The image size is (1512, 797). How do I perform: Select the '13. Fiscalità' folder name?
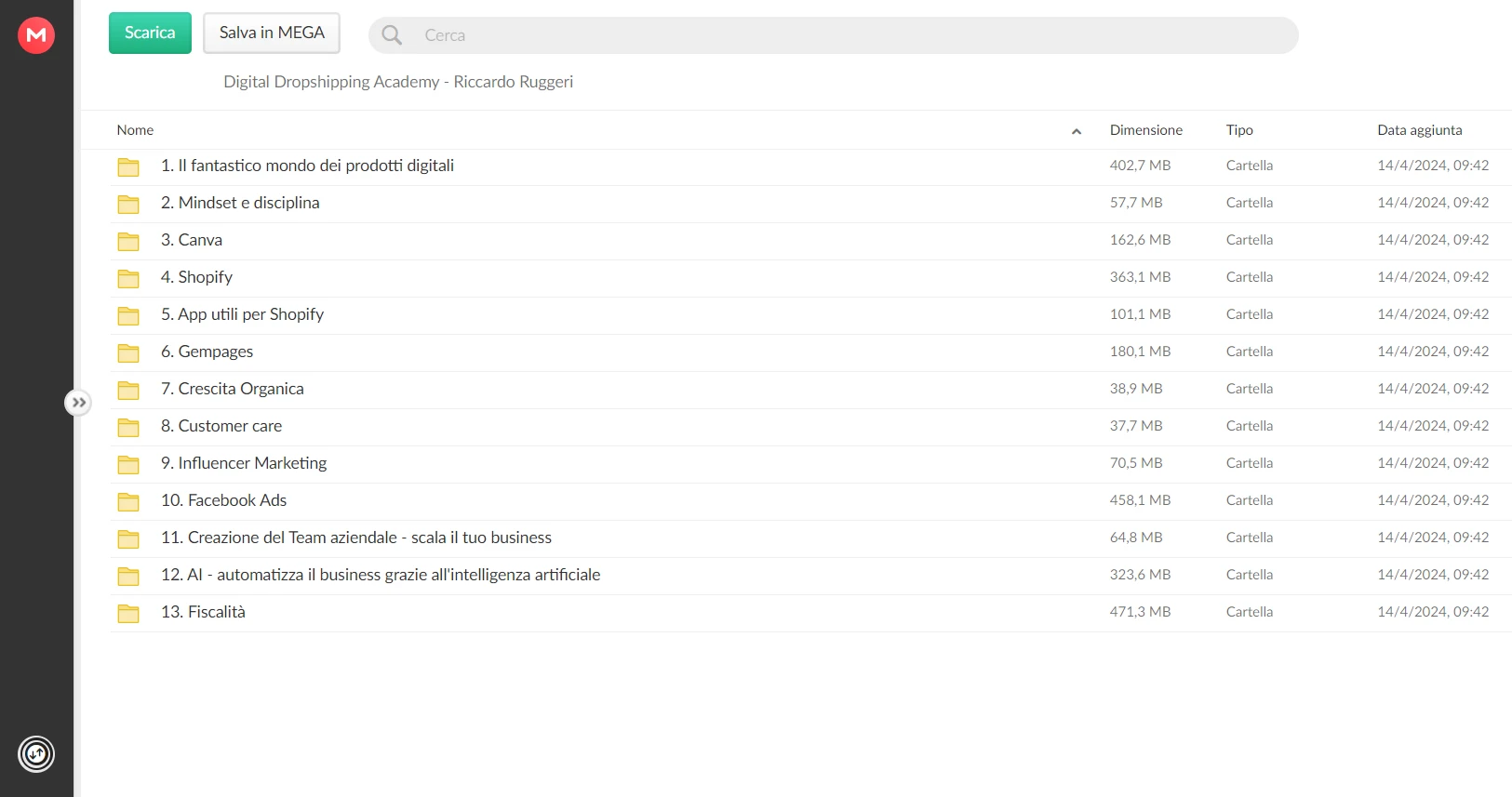tap(203, 612)
